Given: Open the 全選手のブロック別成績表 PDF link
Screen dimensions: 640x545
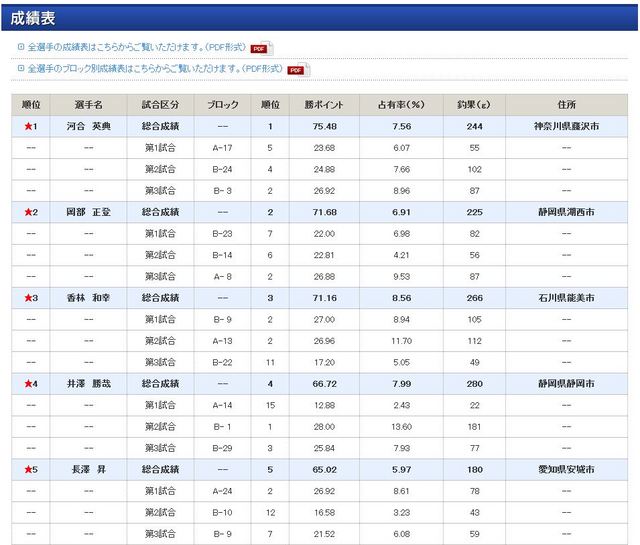Looking at the screenshot, I should tap(150, 69).
